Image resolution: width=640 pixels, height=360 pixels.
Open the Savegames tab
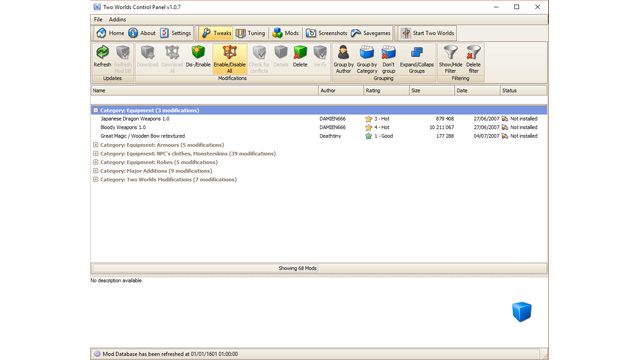click(x=371, y=33)
